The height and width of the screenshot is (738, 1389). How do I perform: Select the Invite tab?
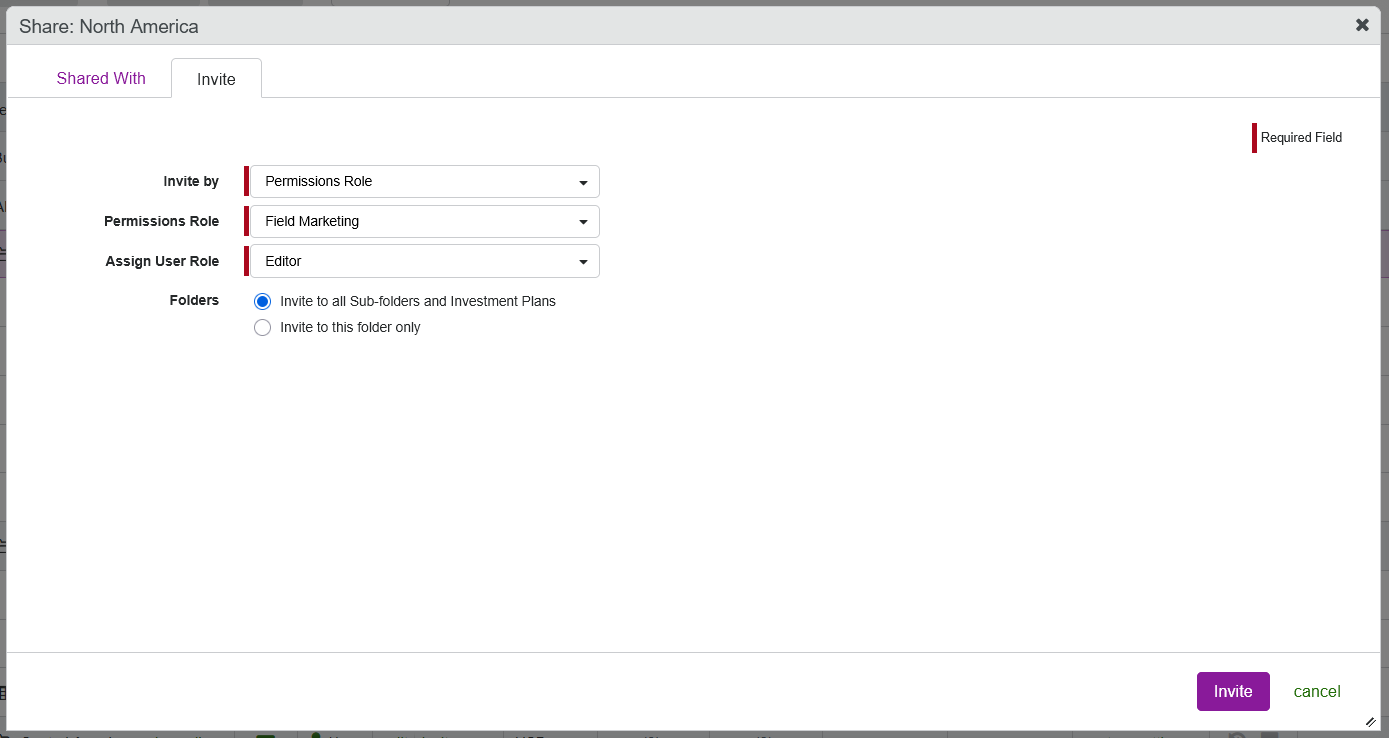coord(216,79)
